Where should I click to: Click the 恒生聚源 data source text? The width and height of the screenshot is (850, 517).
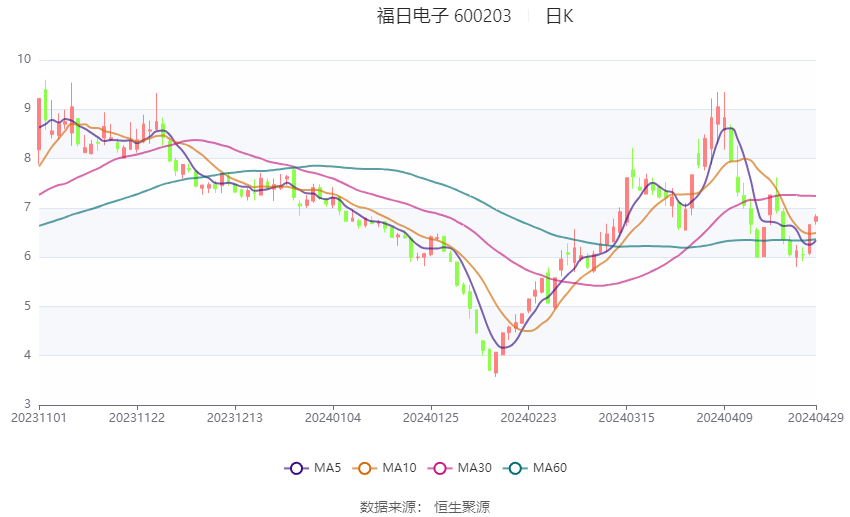(462, 507)
